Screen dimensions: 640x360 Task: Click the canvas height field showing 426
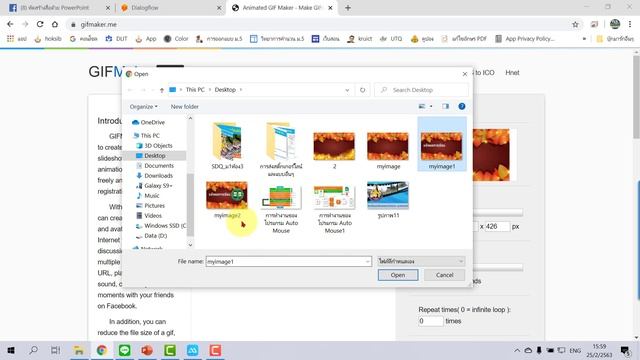click(x=497, y=226)
